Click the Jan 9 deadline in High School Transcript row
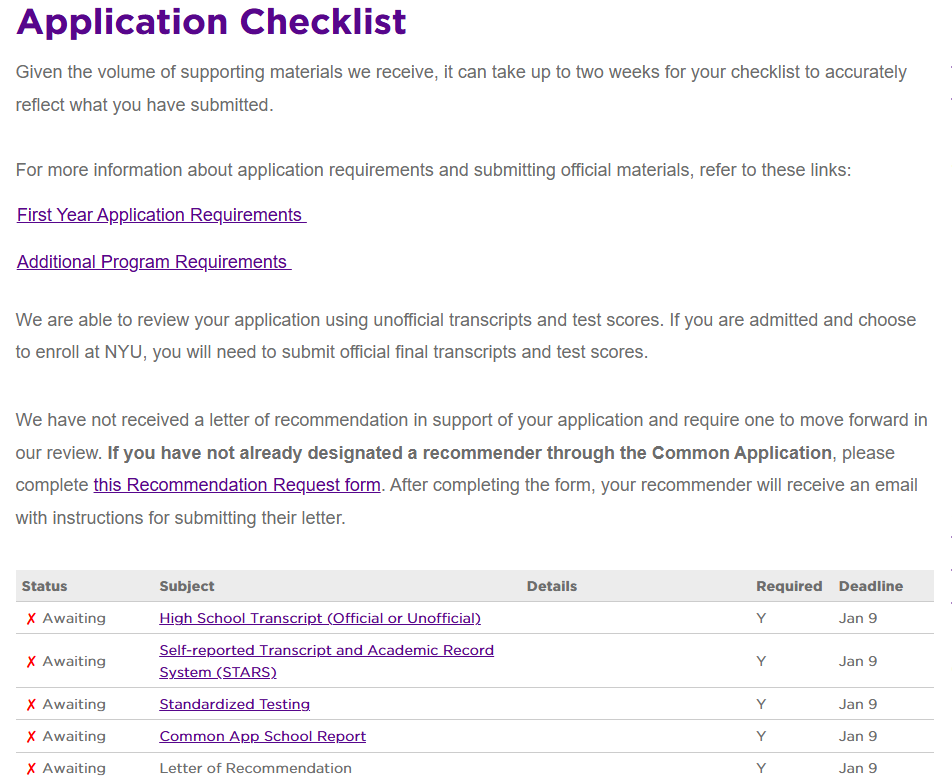The width and height of the screenshot is (952, 781). point(858,619)
